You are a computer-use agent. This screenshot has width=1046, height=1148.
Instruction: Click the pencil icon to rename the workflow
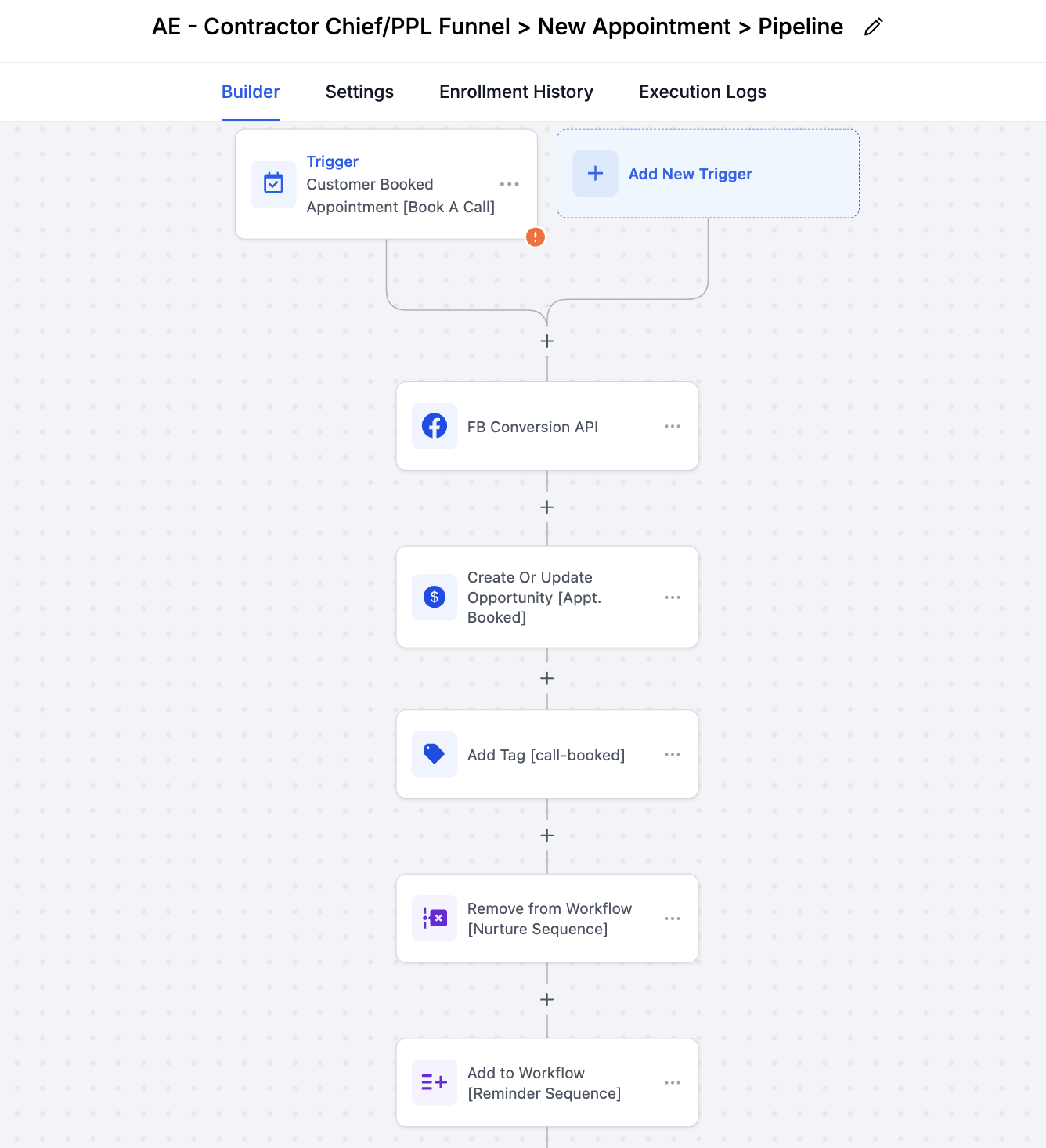point(872,27)
